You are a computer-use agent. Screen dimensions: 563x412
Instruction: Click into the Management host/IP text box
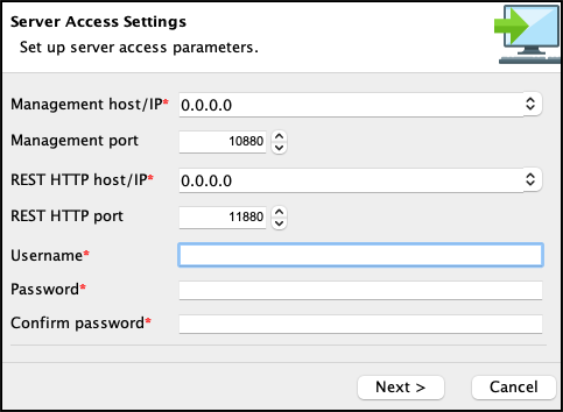point(351,105)
